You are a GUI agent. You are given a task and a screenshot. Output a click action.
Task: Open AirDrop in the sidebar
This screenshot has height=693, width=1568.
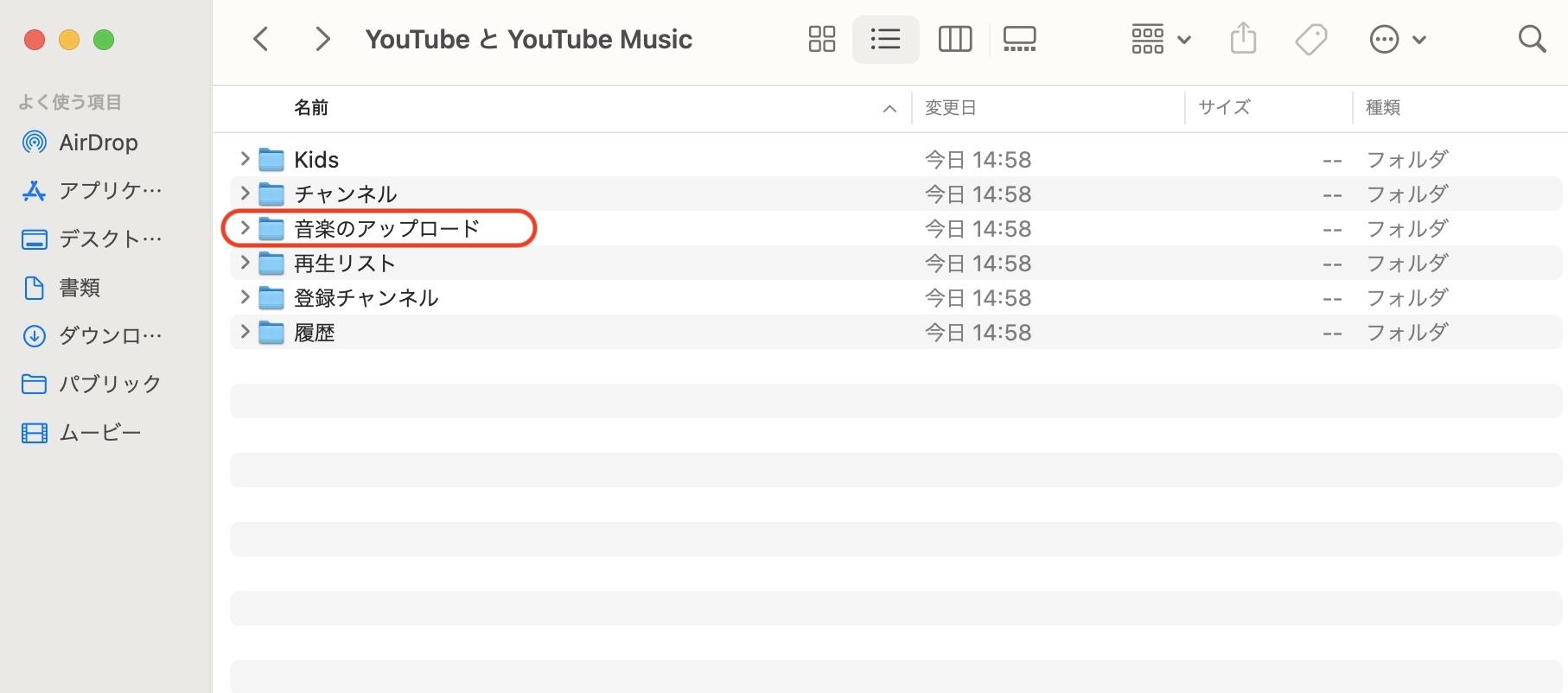click(x=80, y=143)
